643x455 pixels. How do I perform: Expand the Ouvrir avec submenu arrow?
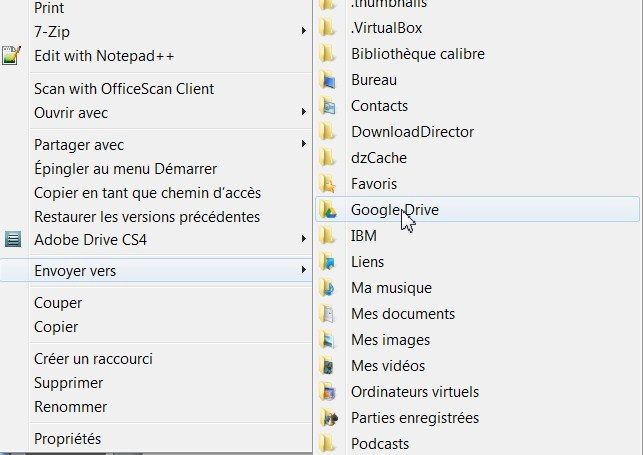[x=303, y=111]
